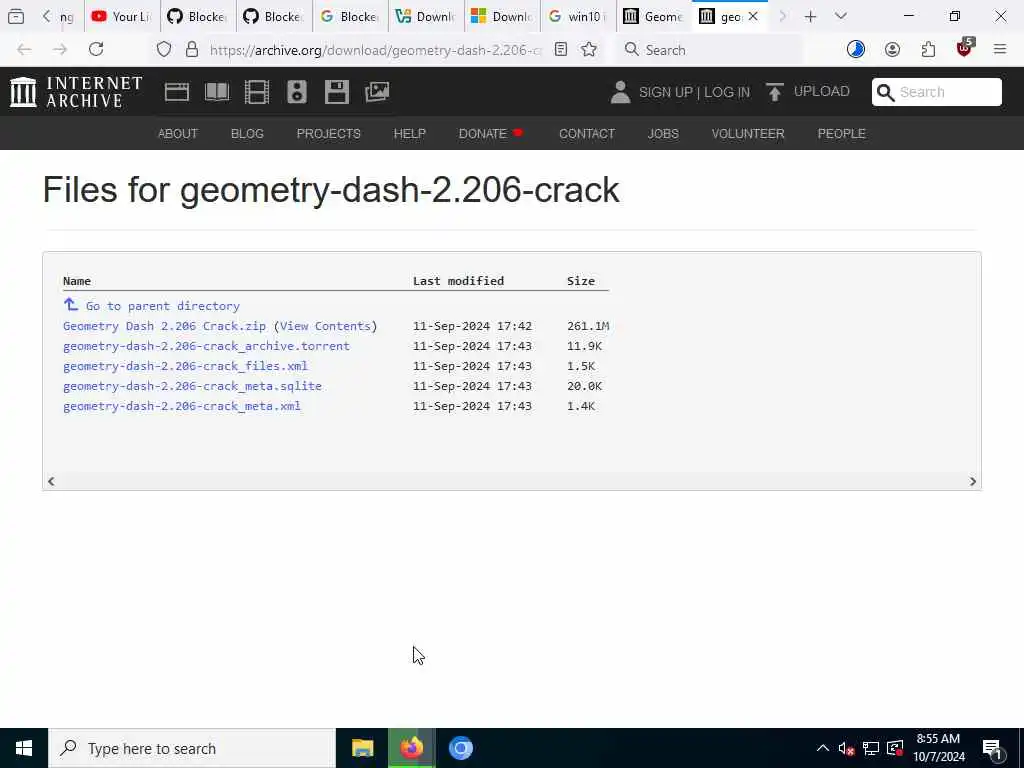Screen dimensions: 1024x768
Task: Open the shield tracking protection icon
Action: (x=164, y=50)
